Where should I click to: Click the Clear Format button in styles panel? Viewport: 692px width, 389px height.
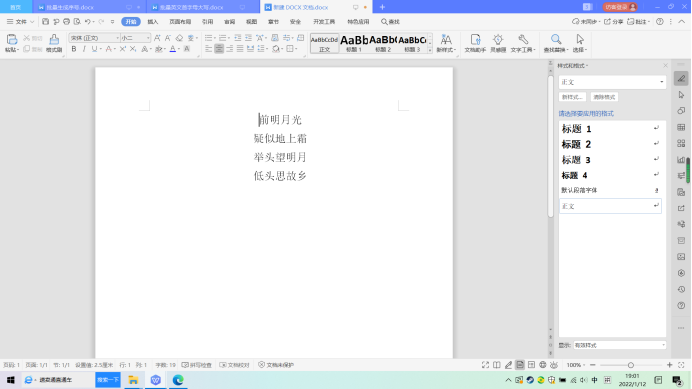tap(604, 97)
